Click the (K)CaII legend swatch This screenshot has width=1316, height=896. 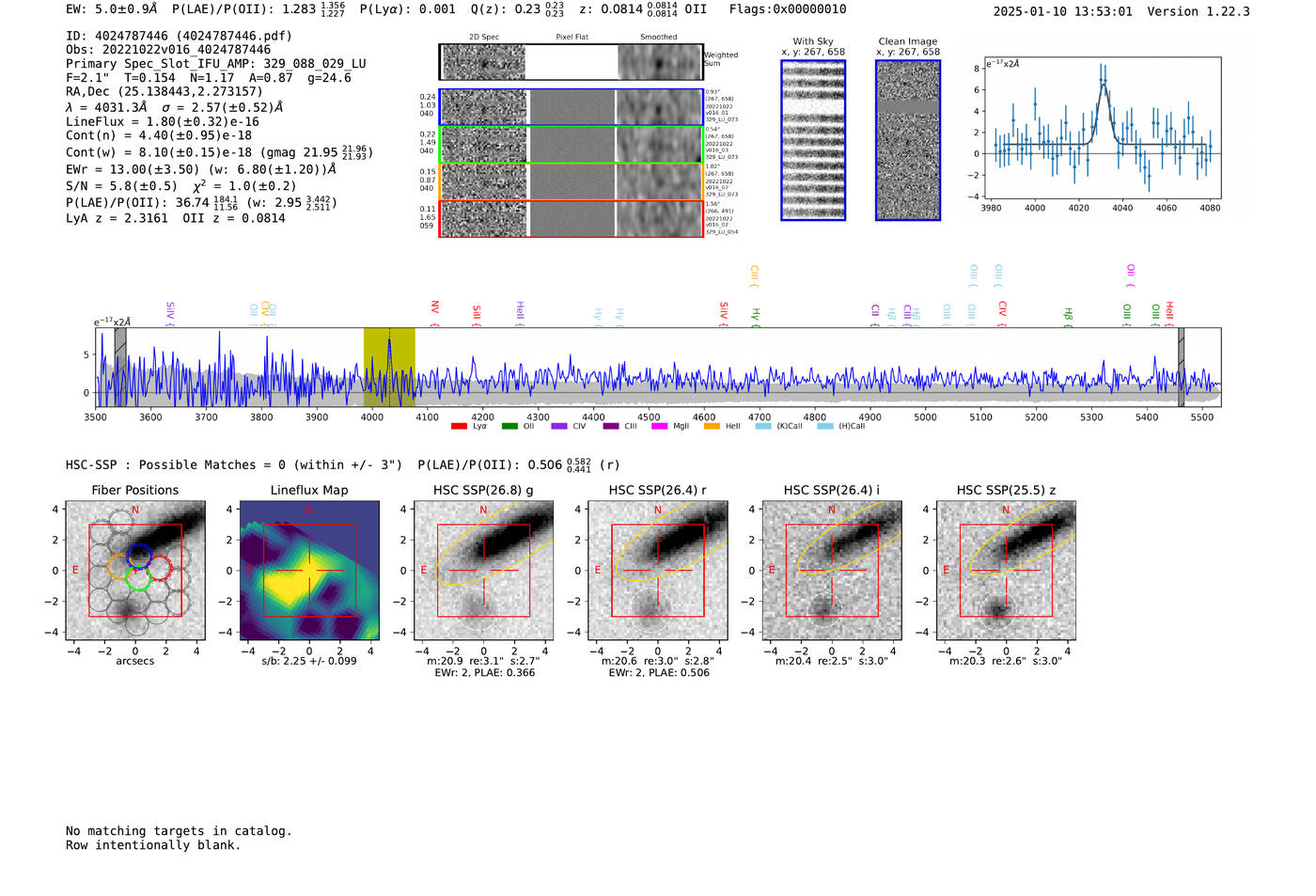pyautogui.click(x=763, y=426)
